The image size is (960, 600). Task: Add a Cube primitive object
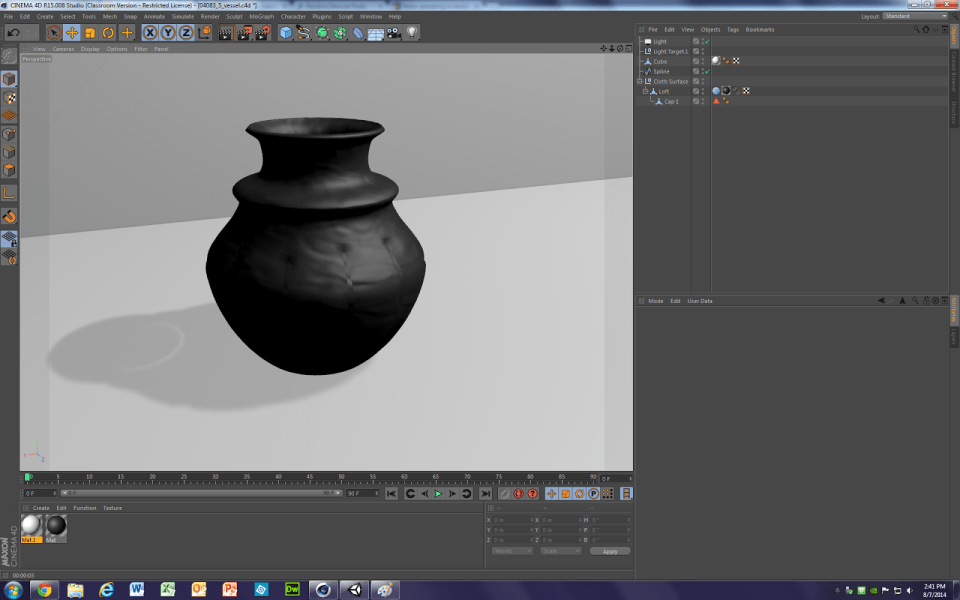286,33
